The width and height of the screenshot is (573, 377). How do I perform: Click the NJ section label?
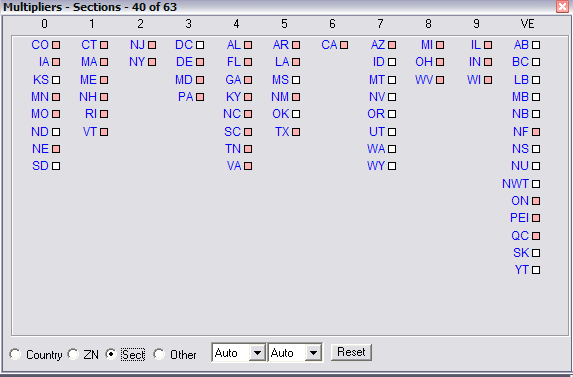tap(137, 45)
